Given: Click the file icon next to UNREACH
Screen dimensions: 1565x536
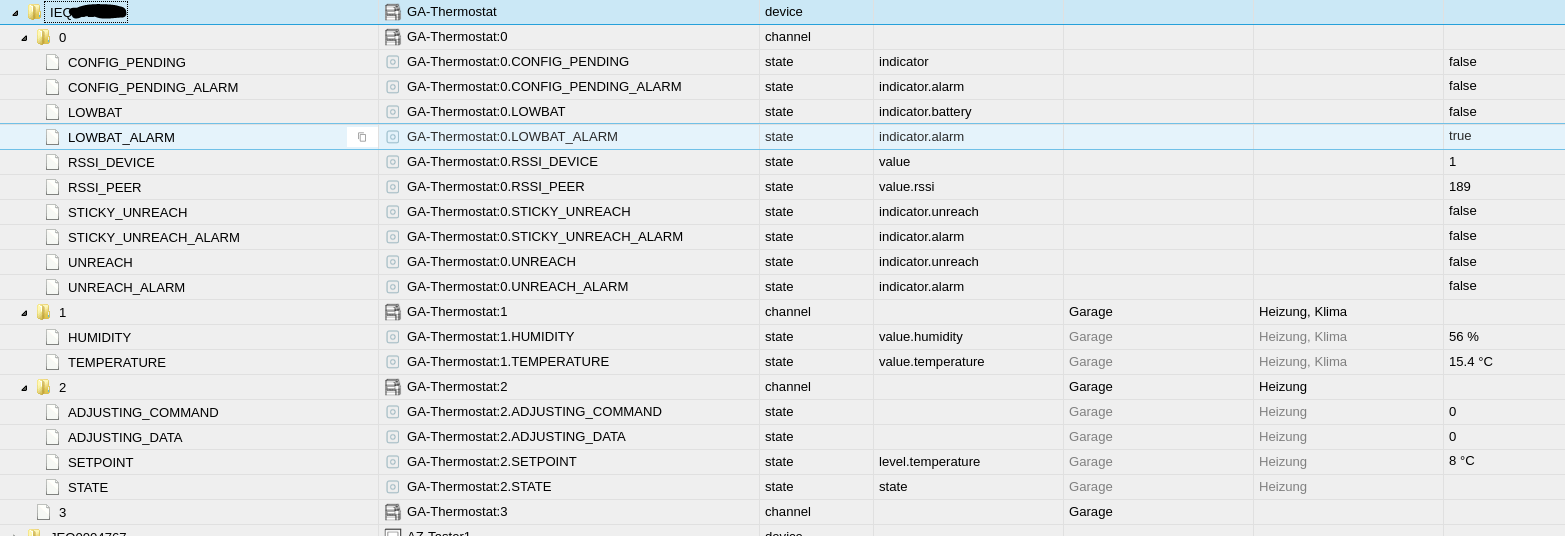Looking at the screenshot, I should coord(52,262).
